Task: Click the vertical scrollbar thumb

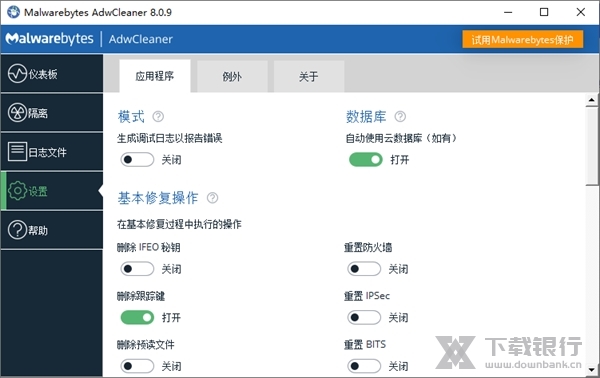Action: pyautogui.click(x=592, y=145)
